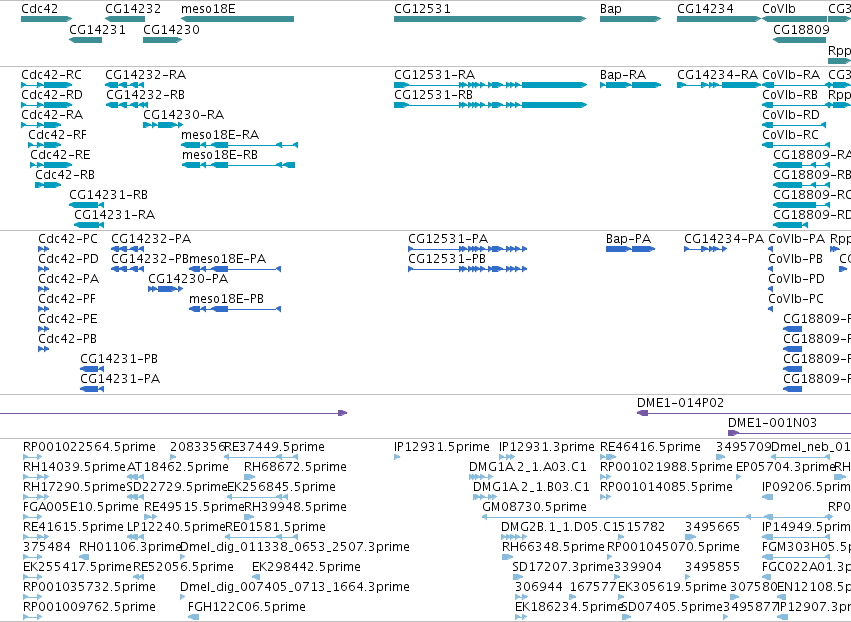Click the RE37449.5prime EST label
Screen dimensions: 851x622
pos(275,447)
